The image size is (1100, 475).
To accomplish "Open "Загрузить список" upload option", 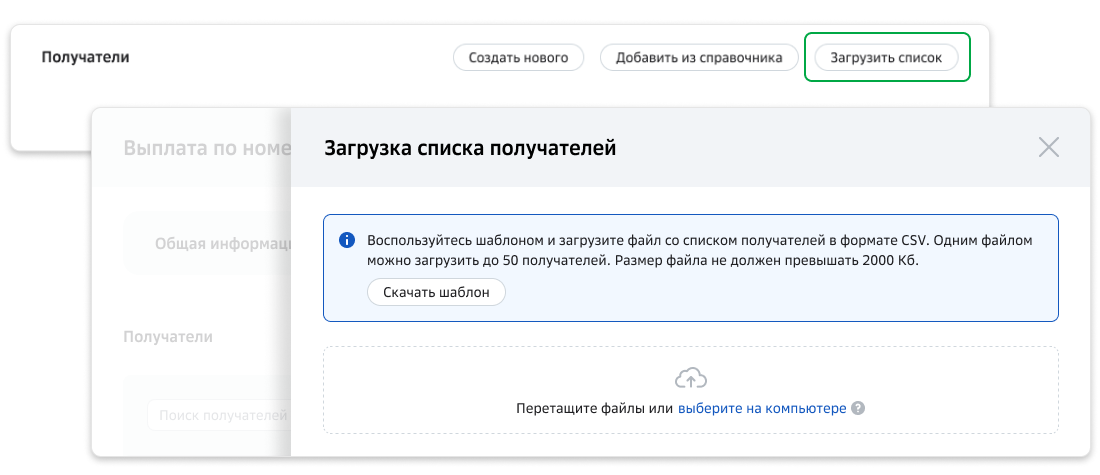I will (x=886, y=58).
